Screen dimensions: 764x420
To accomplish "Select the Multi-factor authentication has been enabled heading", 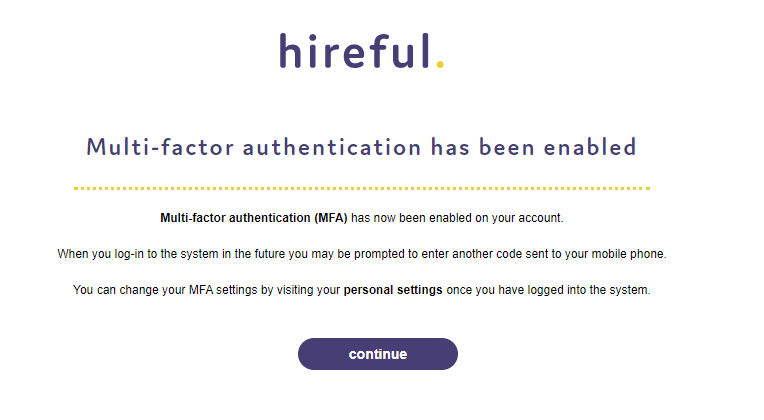I will click(362, 147).
